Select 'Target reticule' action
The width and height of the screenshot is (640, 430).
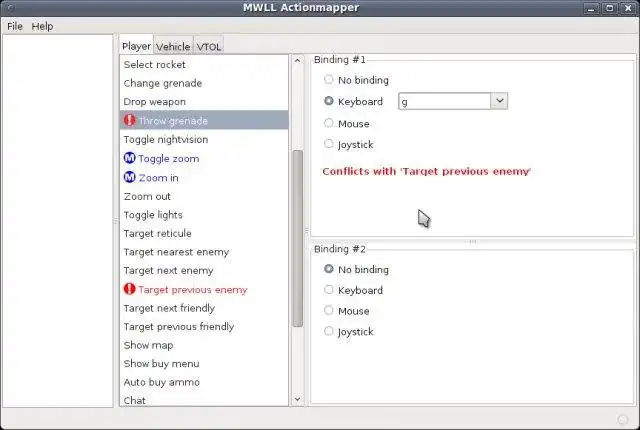[x=204, y=233]
